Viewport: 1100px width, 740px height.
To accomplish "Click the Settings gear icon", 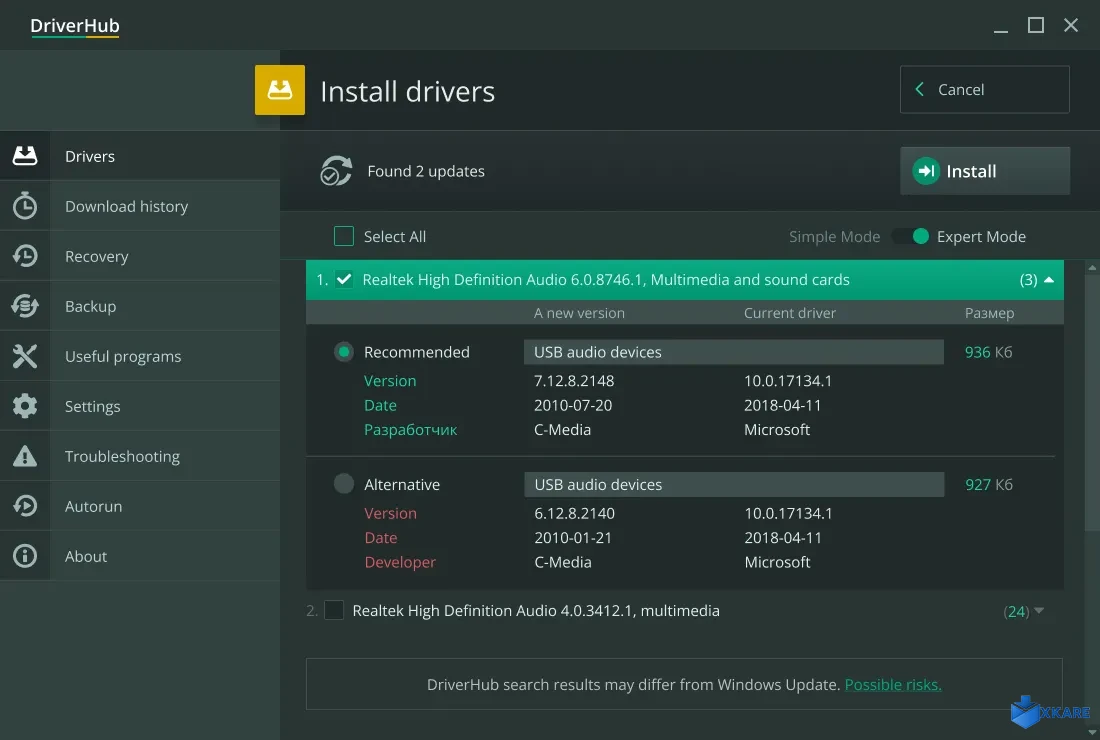I will click(25, 406).
